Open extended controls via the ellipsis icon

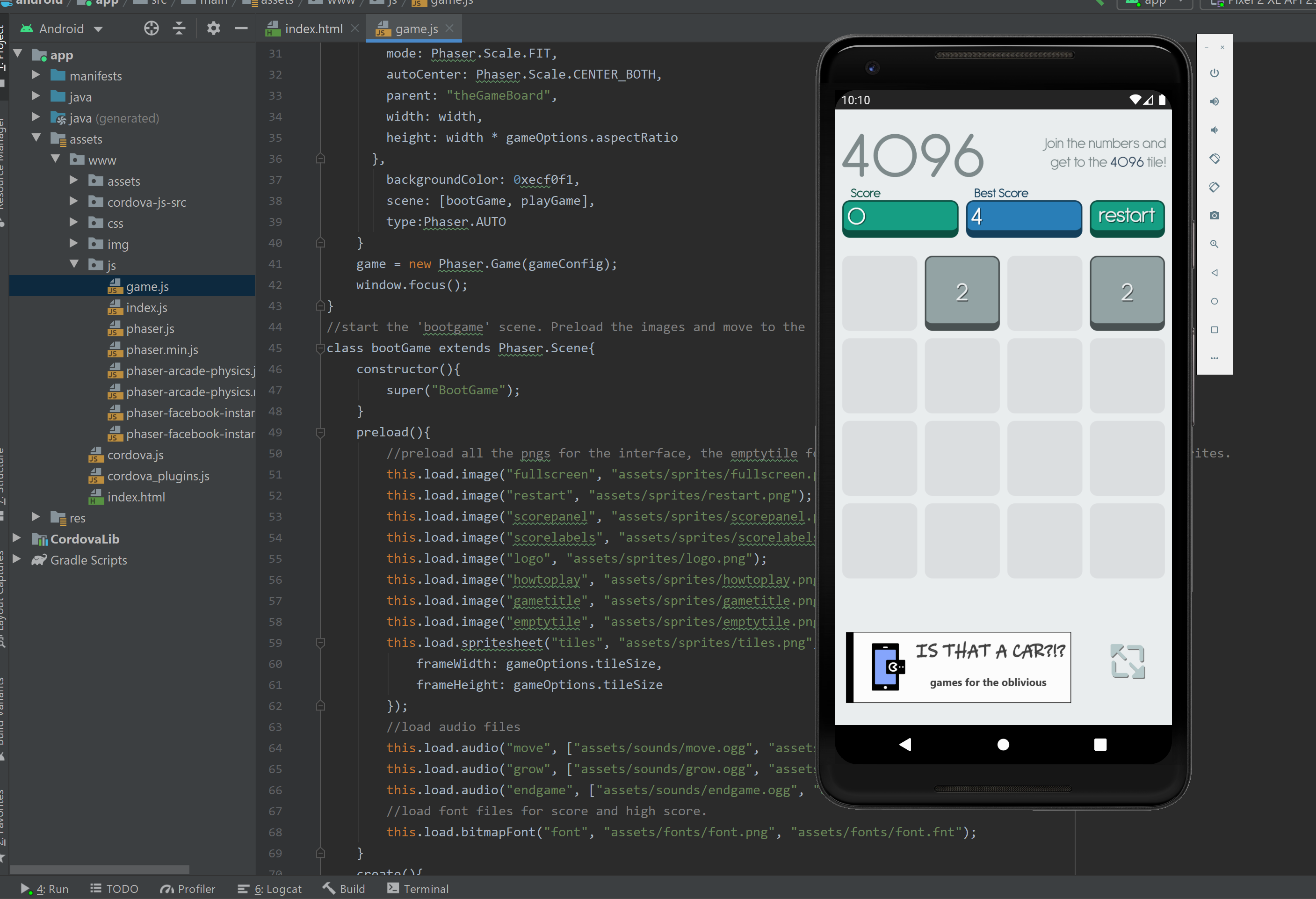(1215, 358)
